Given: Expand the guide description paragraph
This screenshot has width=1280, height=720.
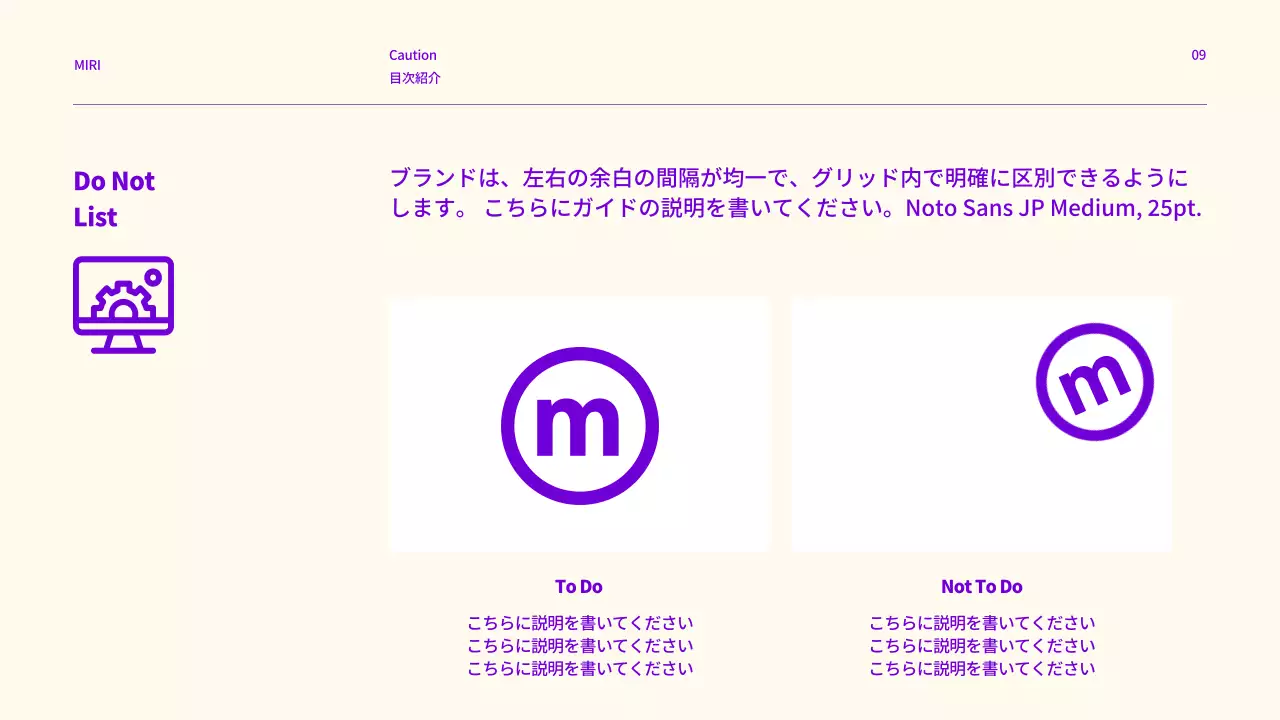Looking at the screenshot, I should (x=795, y=193).
